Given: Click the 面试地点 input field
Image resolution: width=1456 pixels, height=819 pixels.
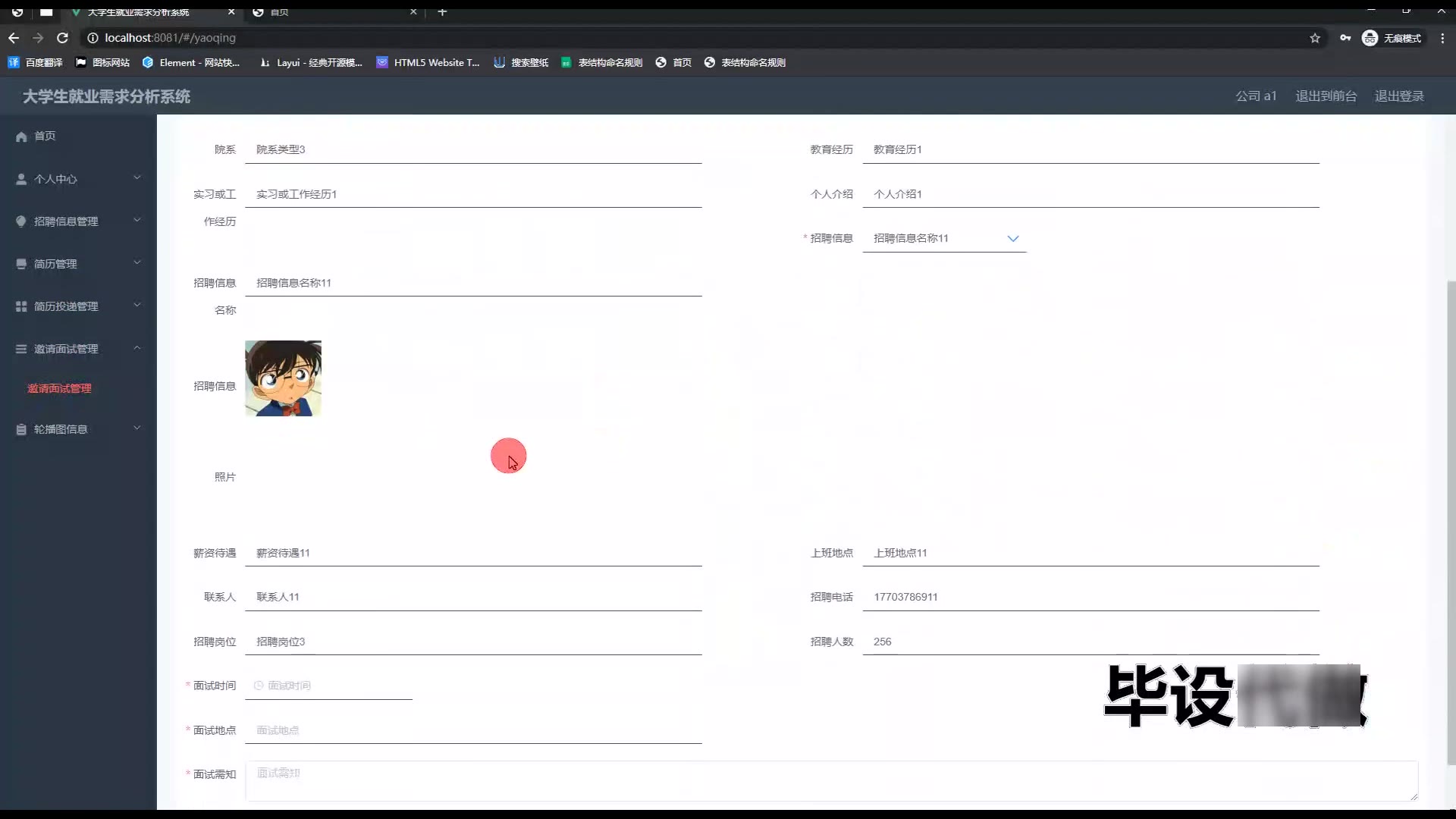Looking at the screenshot, I should tap(473, 730).
